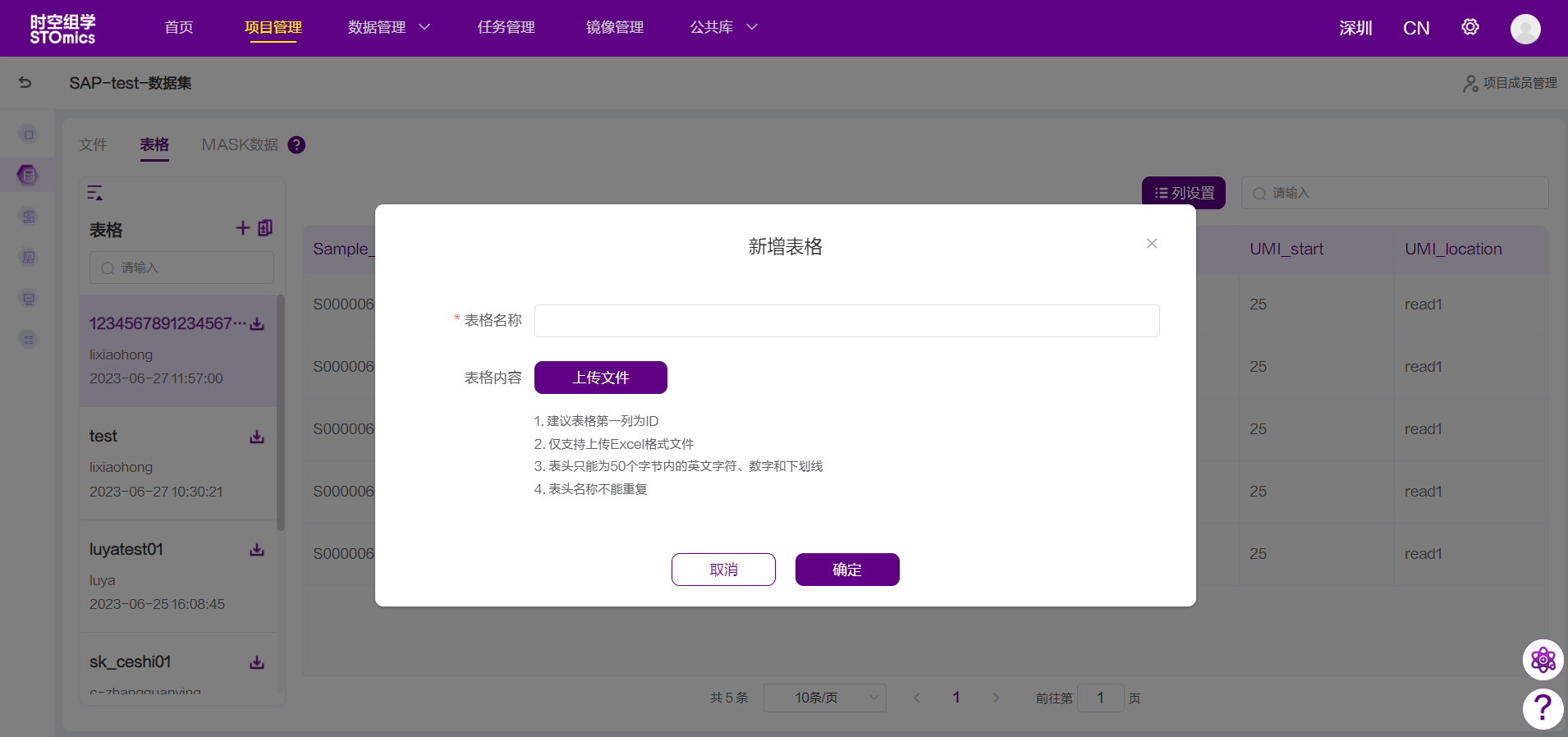
Task: Collapse the table list panel icon
Action: [x=95, y=193]
